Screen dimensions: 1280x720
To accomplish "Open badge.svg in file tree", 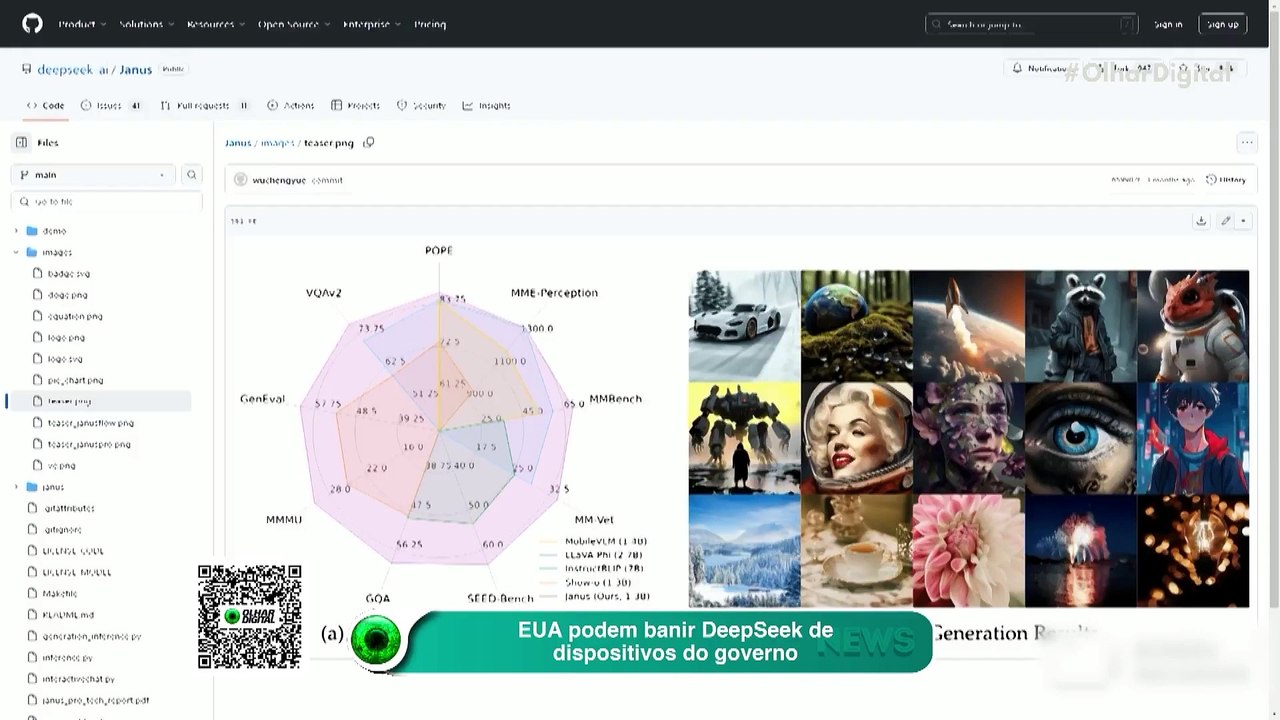I will (69, 274).
